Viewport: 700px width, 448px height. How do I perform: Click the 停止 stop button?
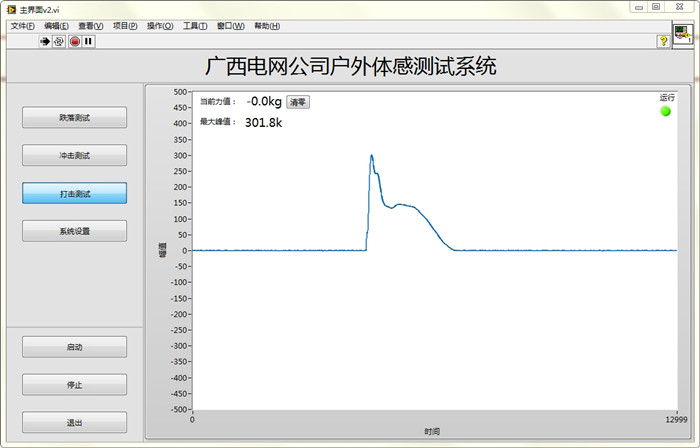[x=75, y=384]
